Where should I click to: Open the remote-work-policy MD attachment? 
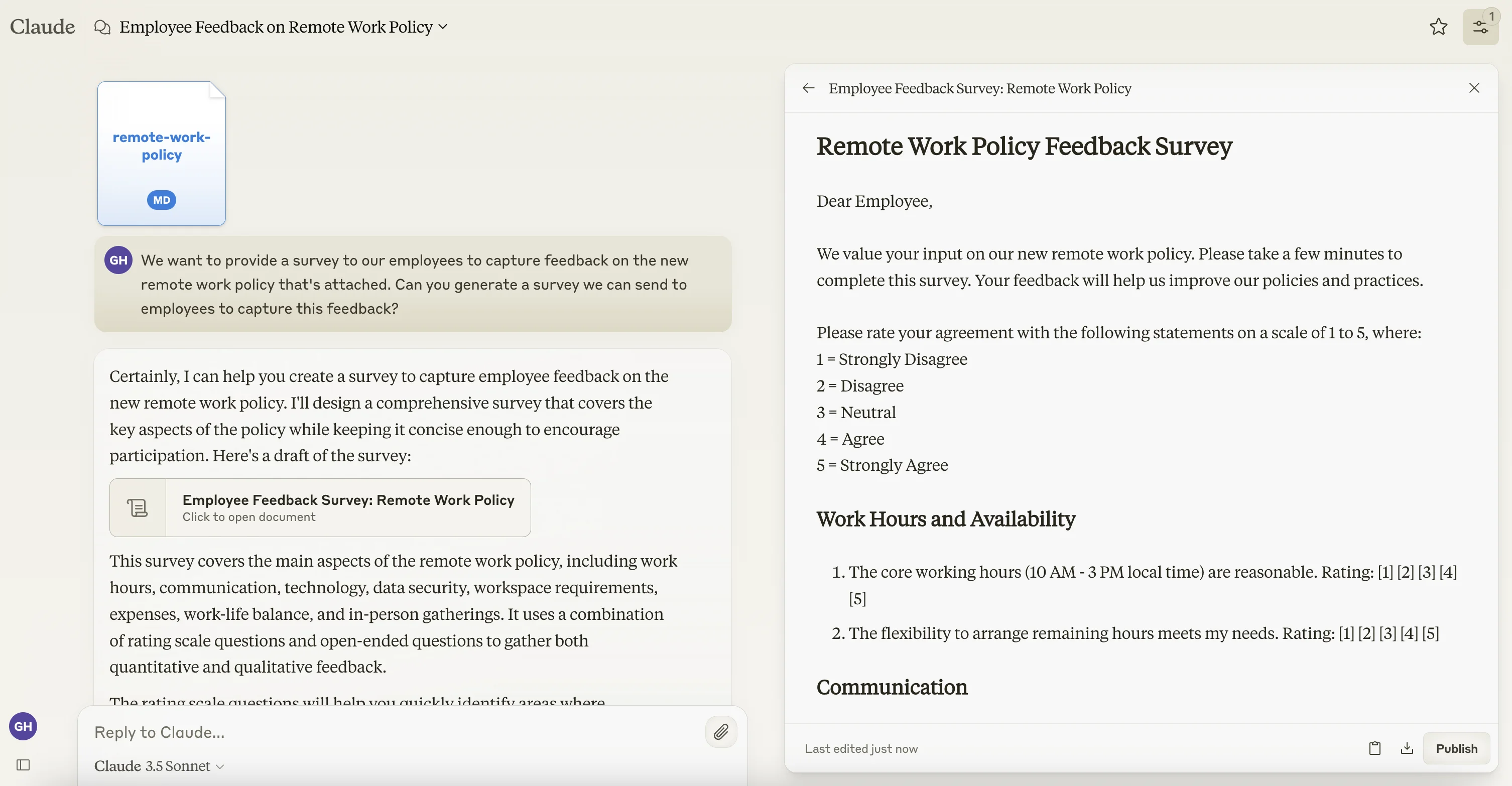click(162, 153)
